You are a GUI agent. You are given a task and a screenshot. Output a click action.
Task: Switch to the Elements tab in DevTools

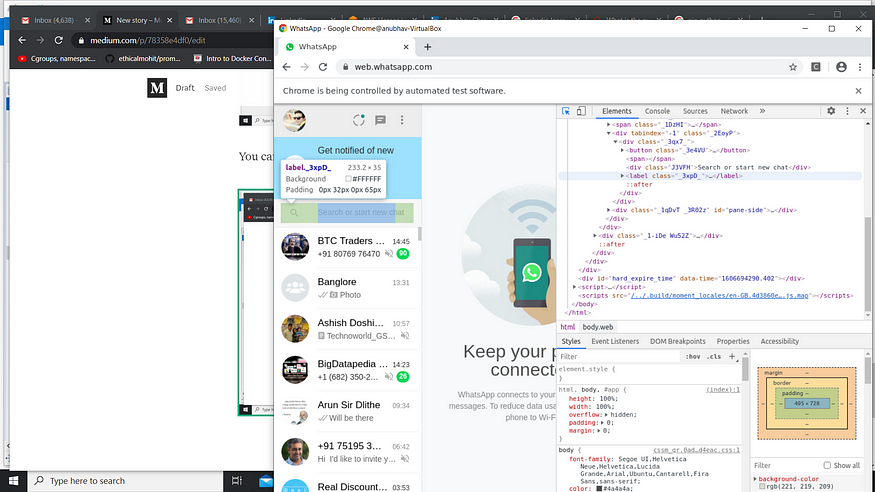pos(617,111)
